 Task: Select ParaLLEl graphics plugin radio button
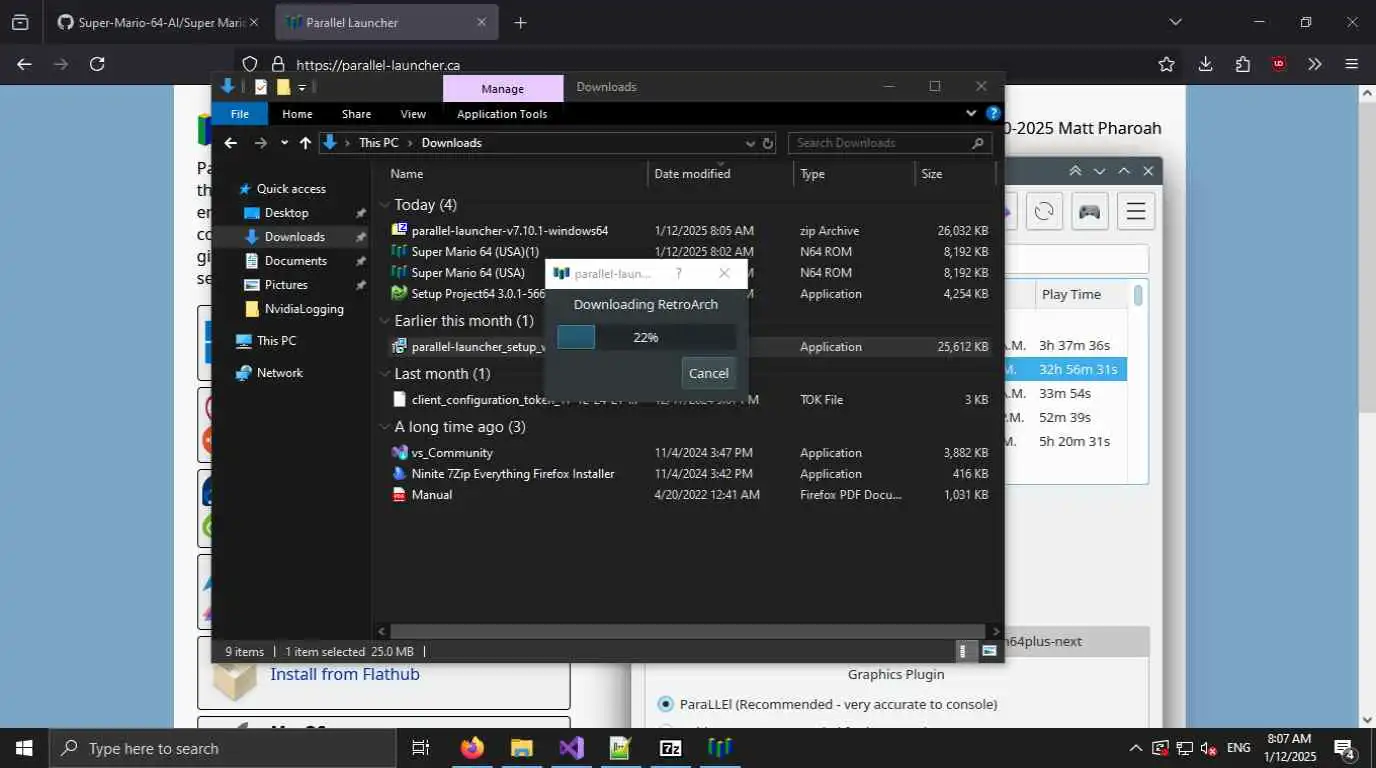[x=665, y=704]
